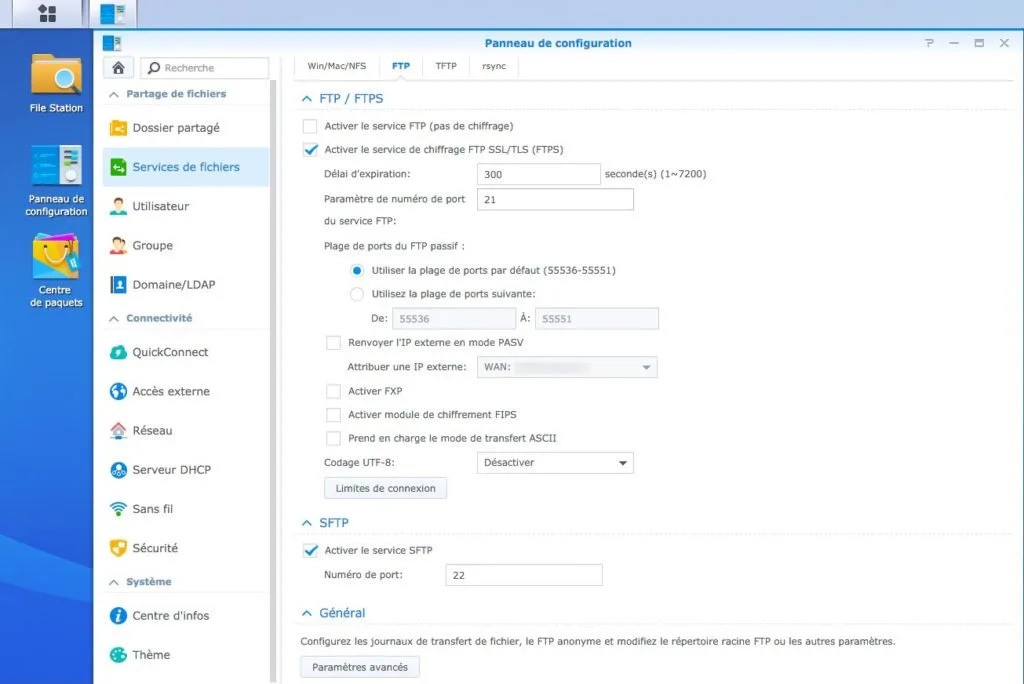
Task: Open the main menu grid icon
Action: click(x=47, y=13)
